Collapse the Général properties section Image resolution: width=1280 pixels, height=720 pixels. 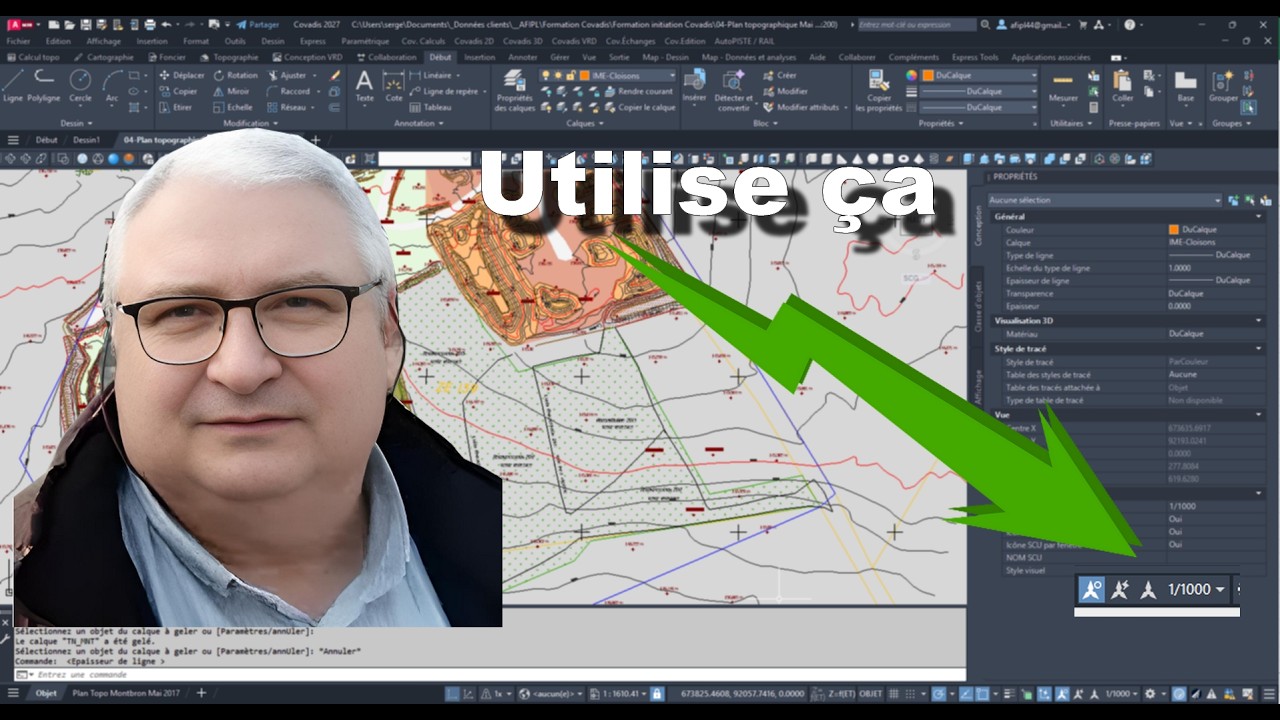[x=1259, y=216]
